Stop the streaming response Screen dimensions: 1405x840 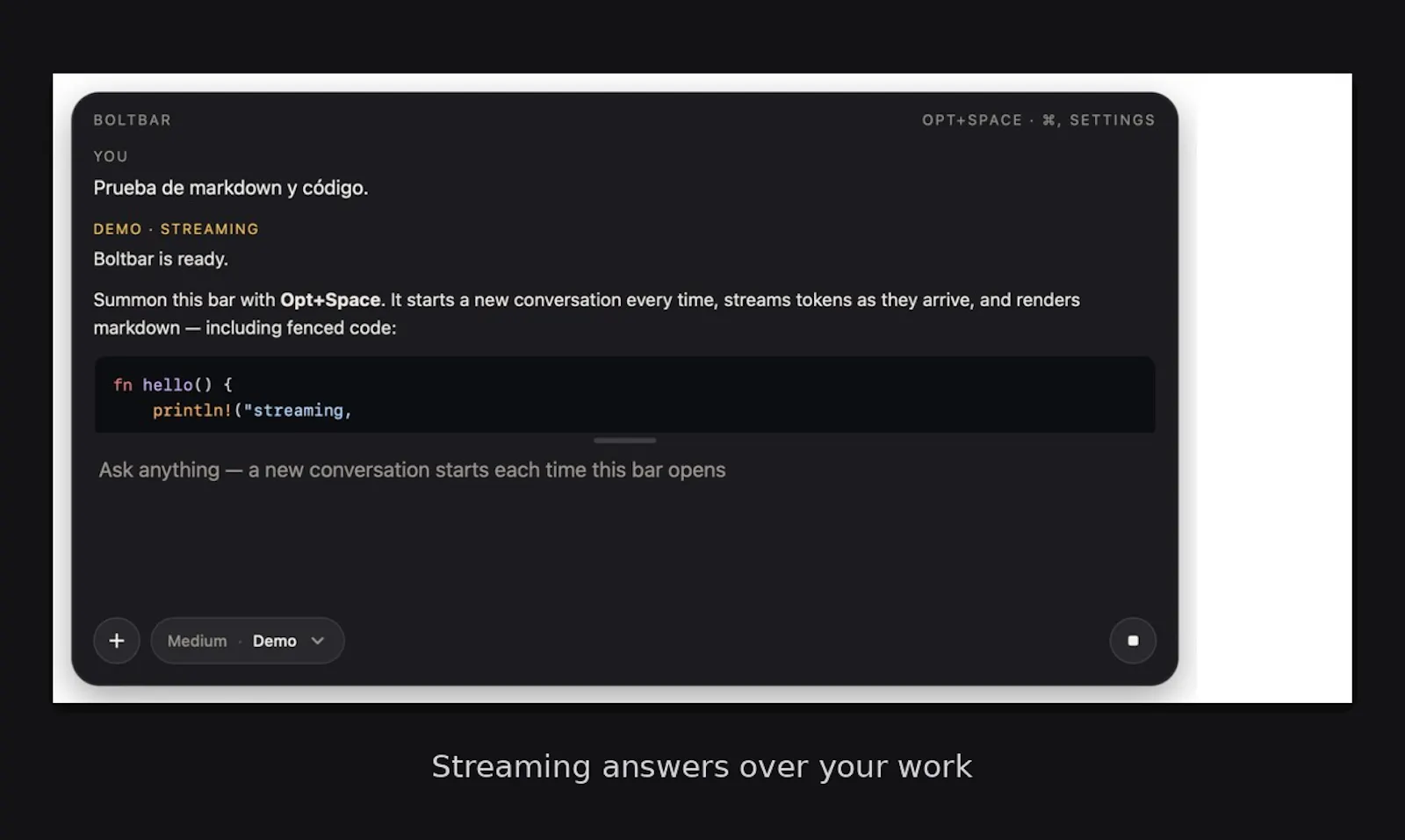[1133, 641]
